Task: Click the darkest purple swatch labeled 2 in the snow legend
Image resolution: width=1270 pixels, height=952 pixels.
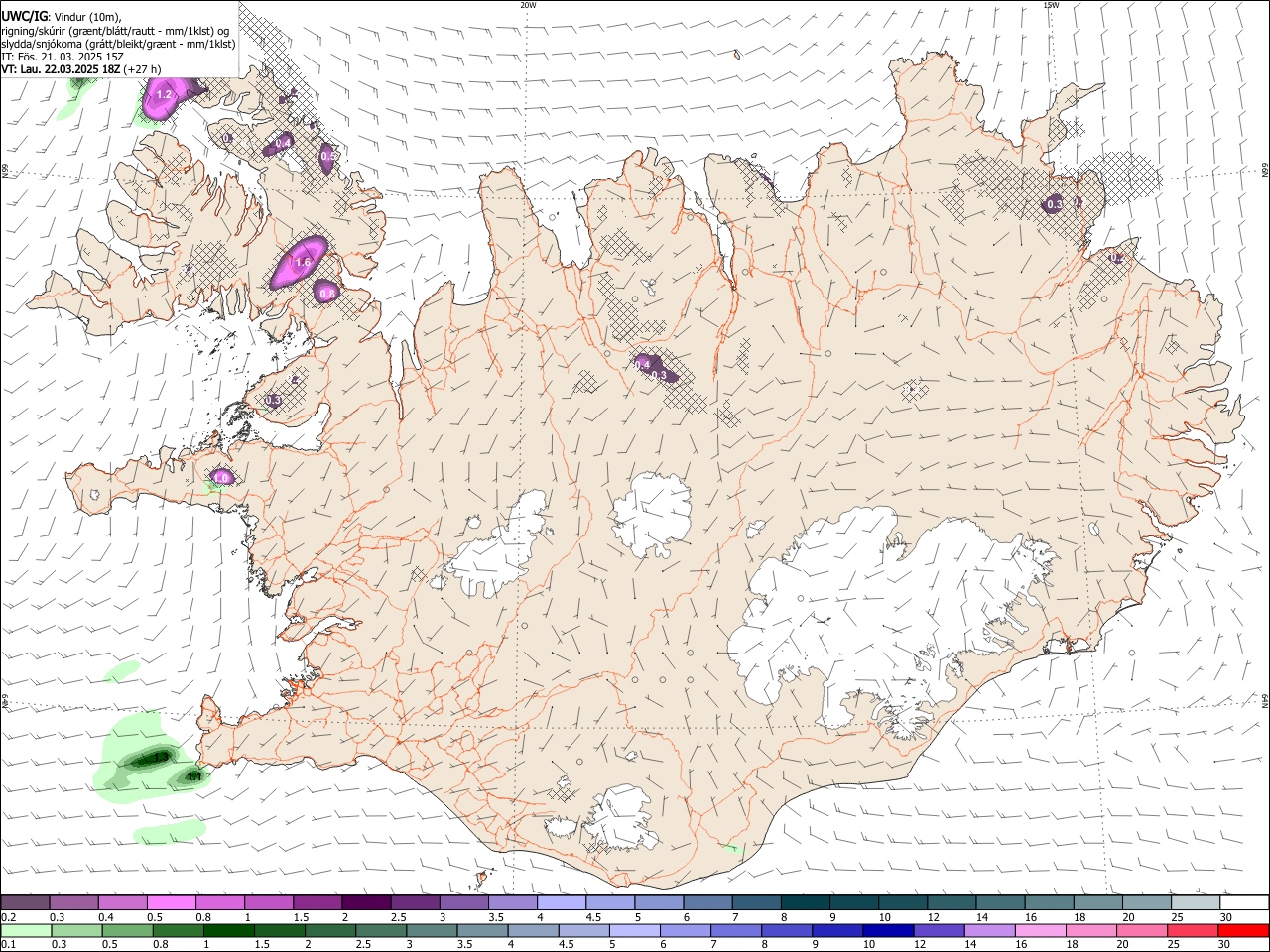Action: point(366,902)
